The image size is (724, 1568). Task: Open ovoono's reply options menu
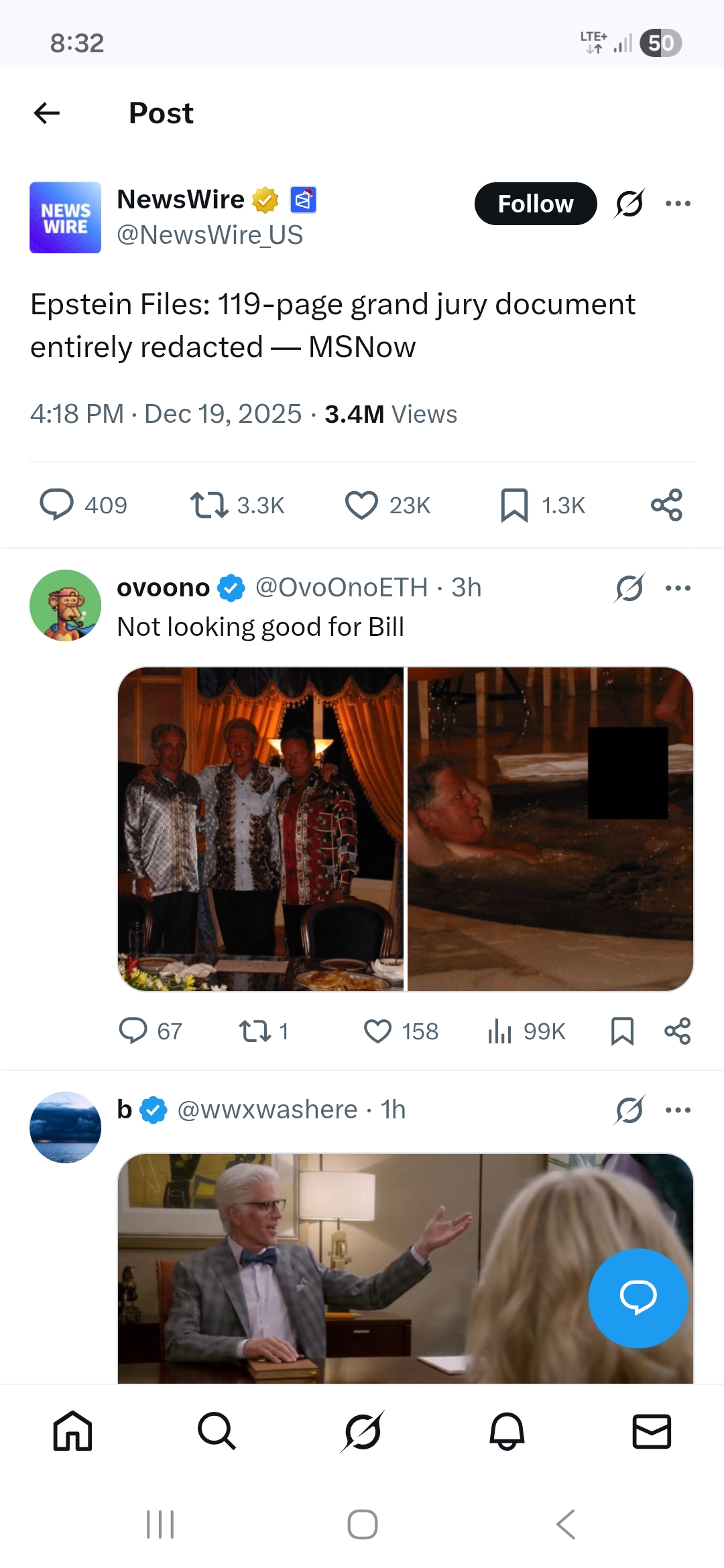(x=678, y=587)
